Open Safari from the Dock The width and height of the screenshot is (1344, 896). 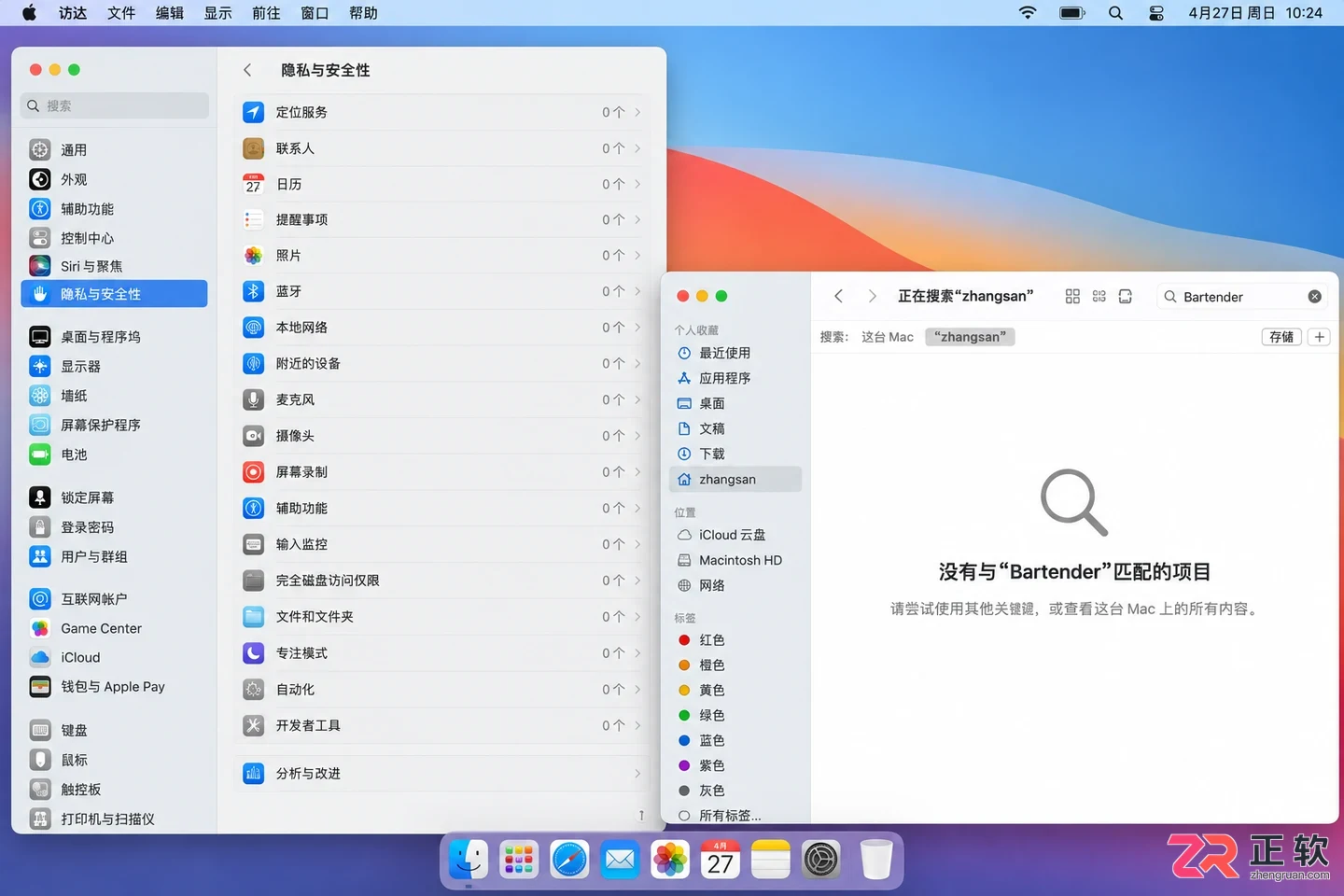click(x=569, y=860)
